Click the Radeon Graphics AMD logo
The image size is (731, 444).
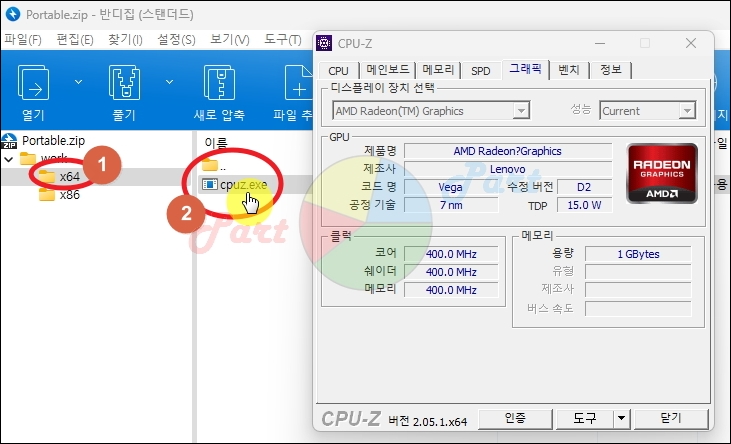[662, 173]
